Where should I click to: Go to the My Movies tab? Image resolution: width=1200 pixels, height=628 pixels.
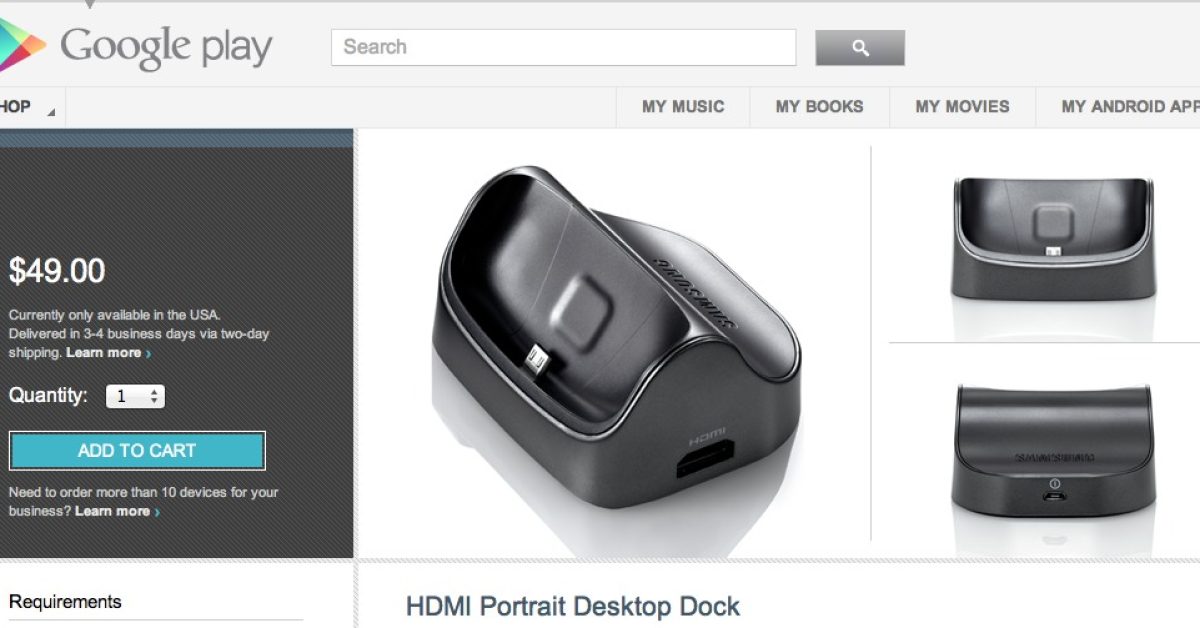[962, 106]
